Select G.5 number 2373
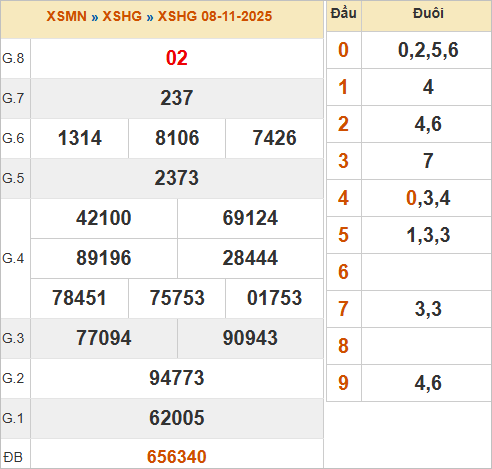This screenshot has width=492, height=469. [x=177, y=178]
